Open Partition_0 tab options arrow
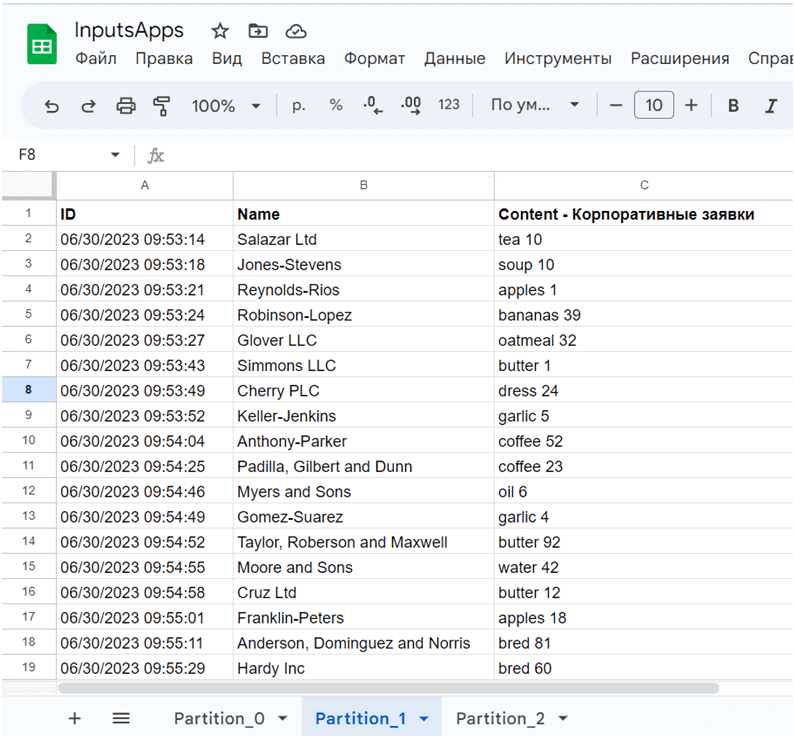The height and width of the screenshot is (736, 794). 283,718
